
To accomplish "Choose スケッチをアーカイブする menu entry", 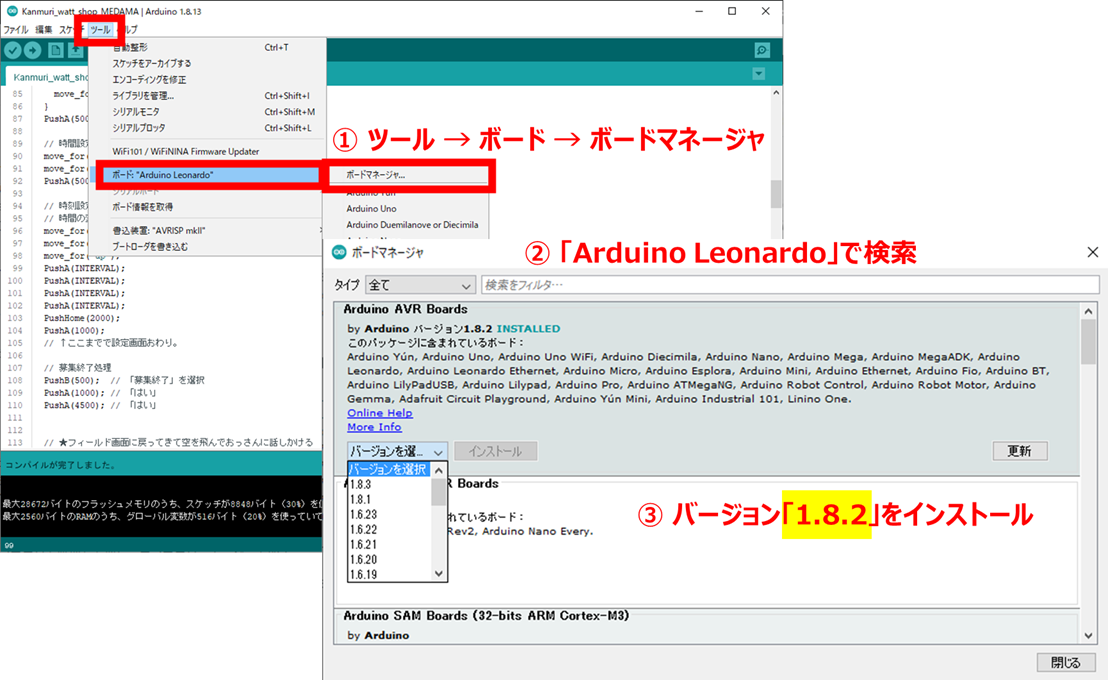I will pyautogui.click(x=207, y=64).
